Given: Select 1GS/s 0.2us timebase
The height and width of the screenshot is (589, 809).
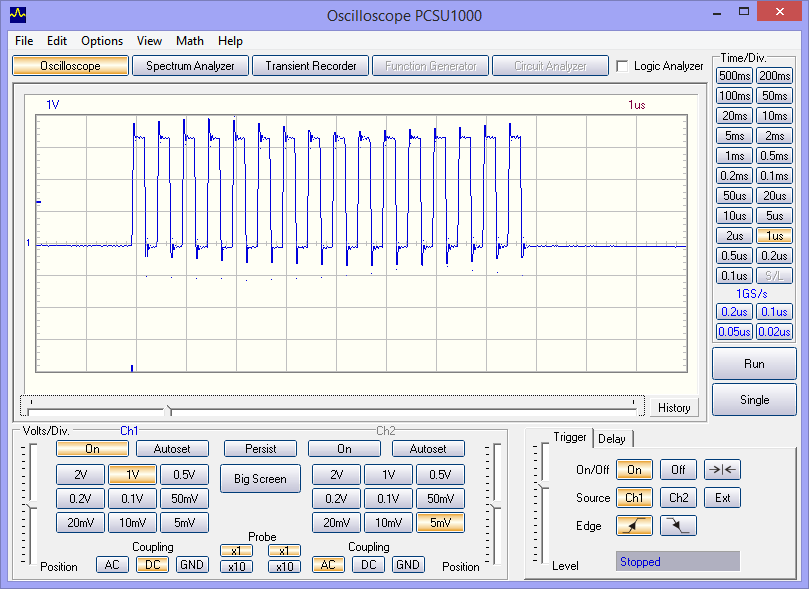Looking at the screenshot, I should coord(735,312).
